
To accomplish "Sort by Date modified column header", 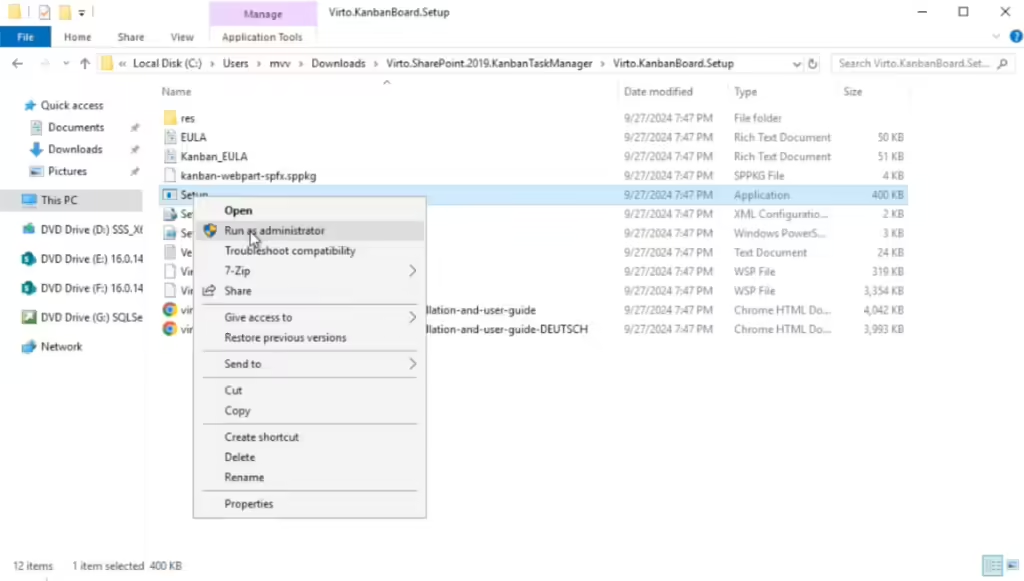I will (658, 91).
